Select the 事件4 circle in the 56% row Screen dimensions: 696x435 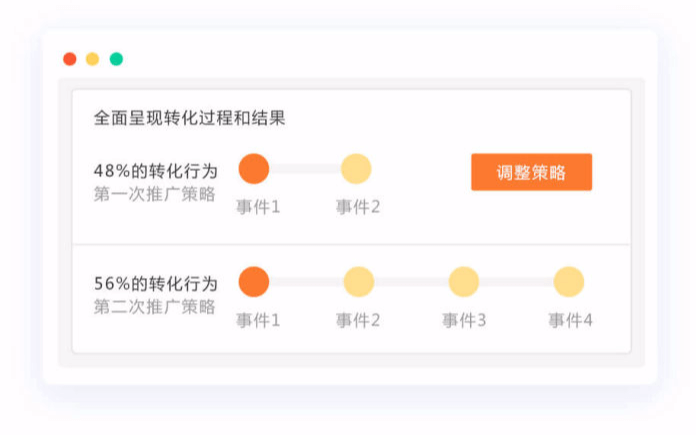pos(569,282)
